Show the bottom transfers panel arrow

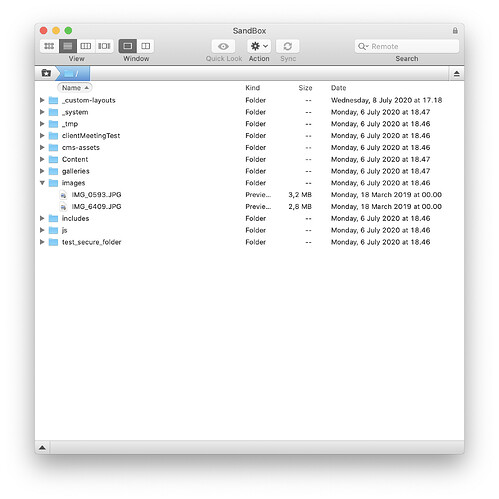(42, 447)
